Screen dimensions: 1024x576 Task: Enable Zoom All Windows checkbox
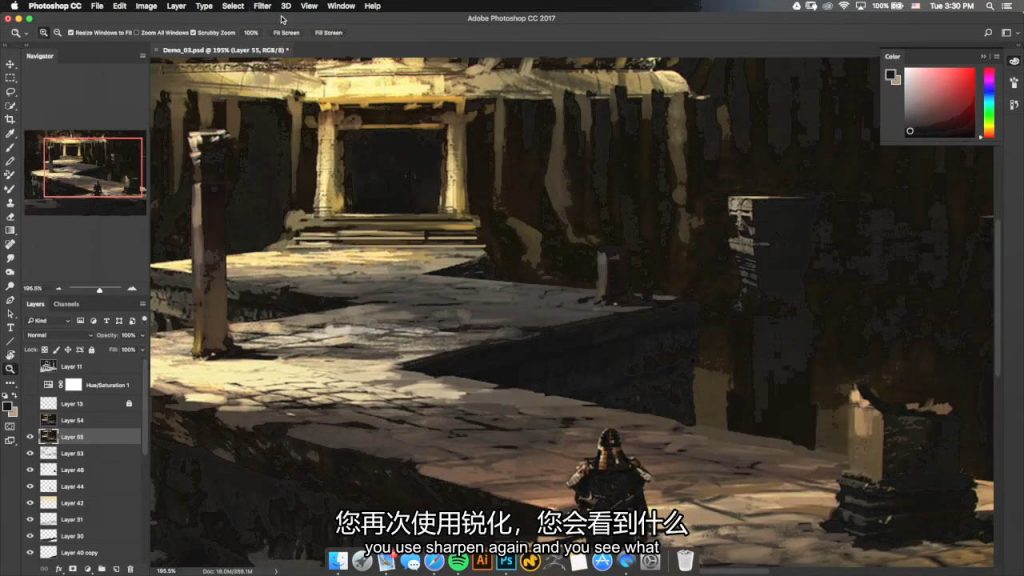click(136, 33)
